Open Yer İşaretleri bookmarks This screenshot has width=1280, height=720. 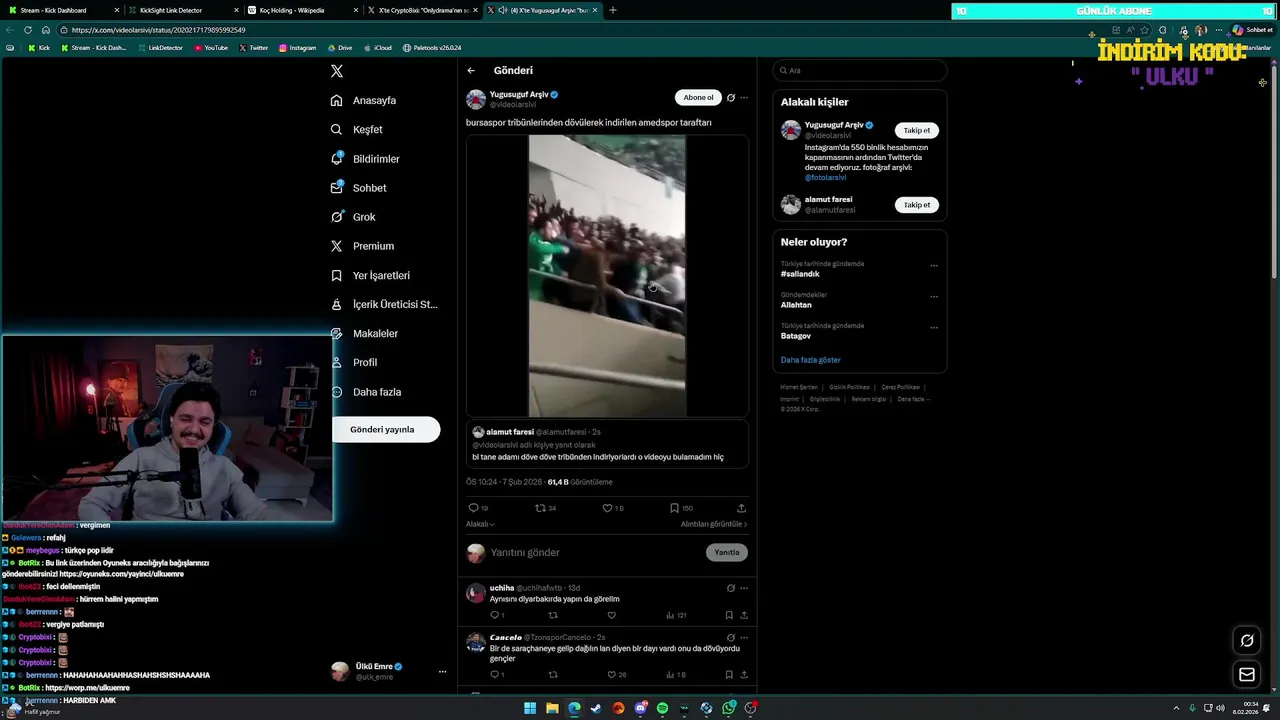click(370, 275)
